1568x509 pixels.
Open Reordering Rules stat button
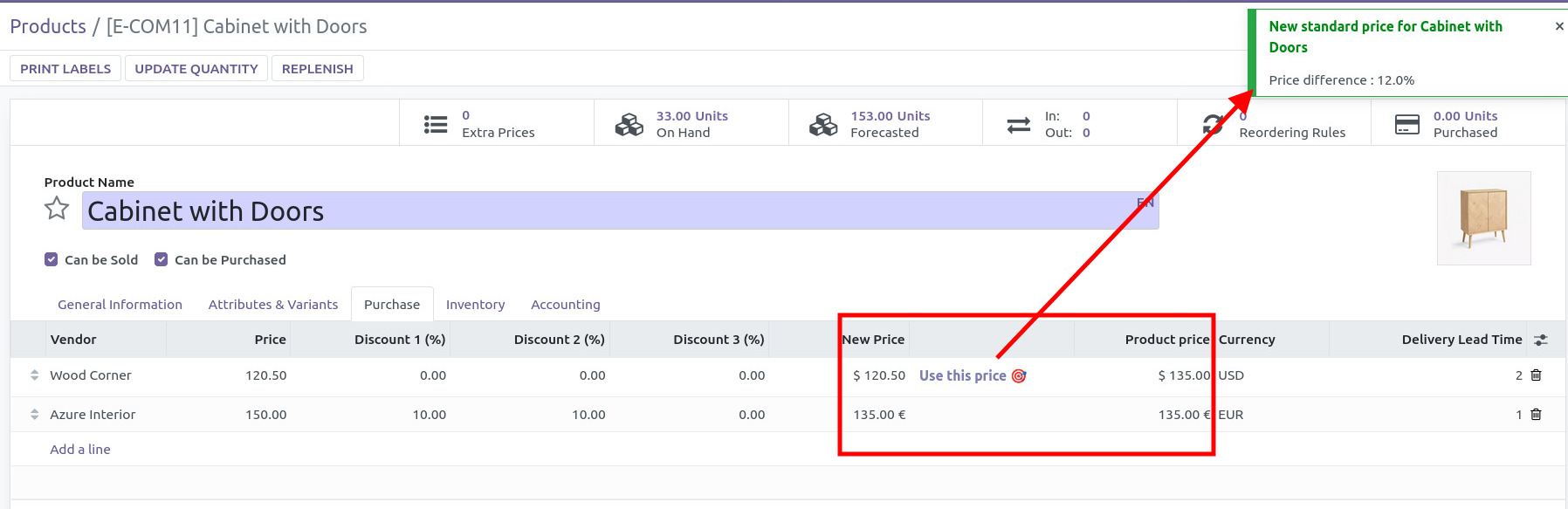tap(1275, 123)
